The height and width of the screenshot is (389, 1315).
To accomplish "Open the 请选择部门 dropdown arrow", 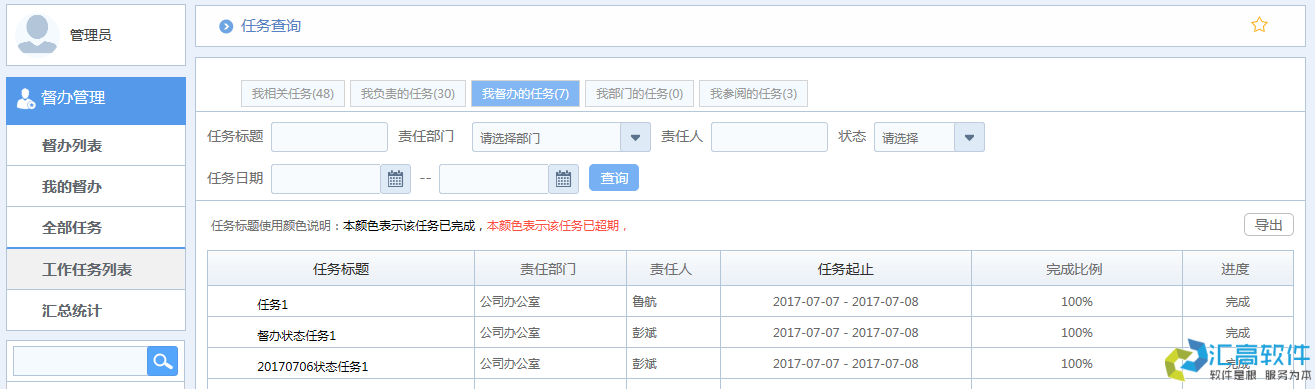I will click(x=636, y=137).
